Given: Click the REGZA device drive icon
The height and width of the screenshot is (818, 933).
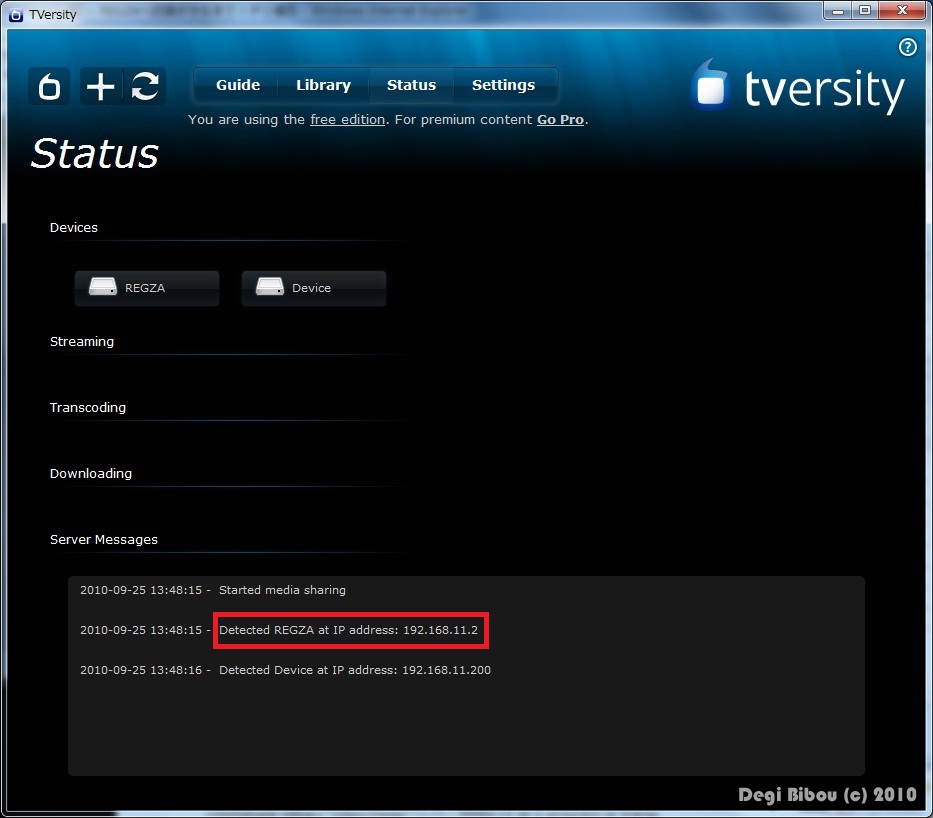Looking at the screenshot, I should pyautogui.click(x=102, y=287).
